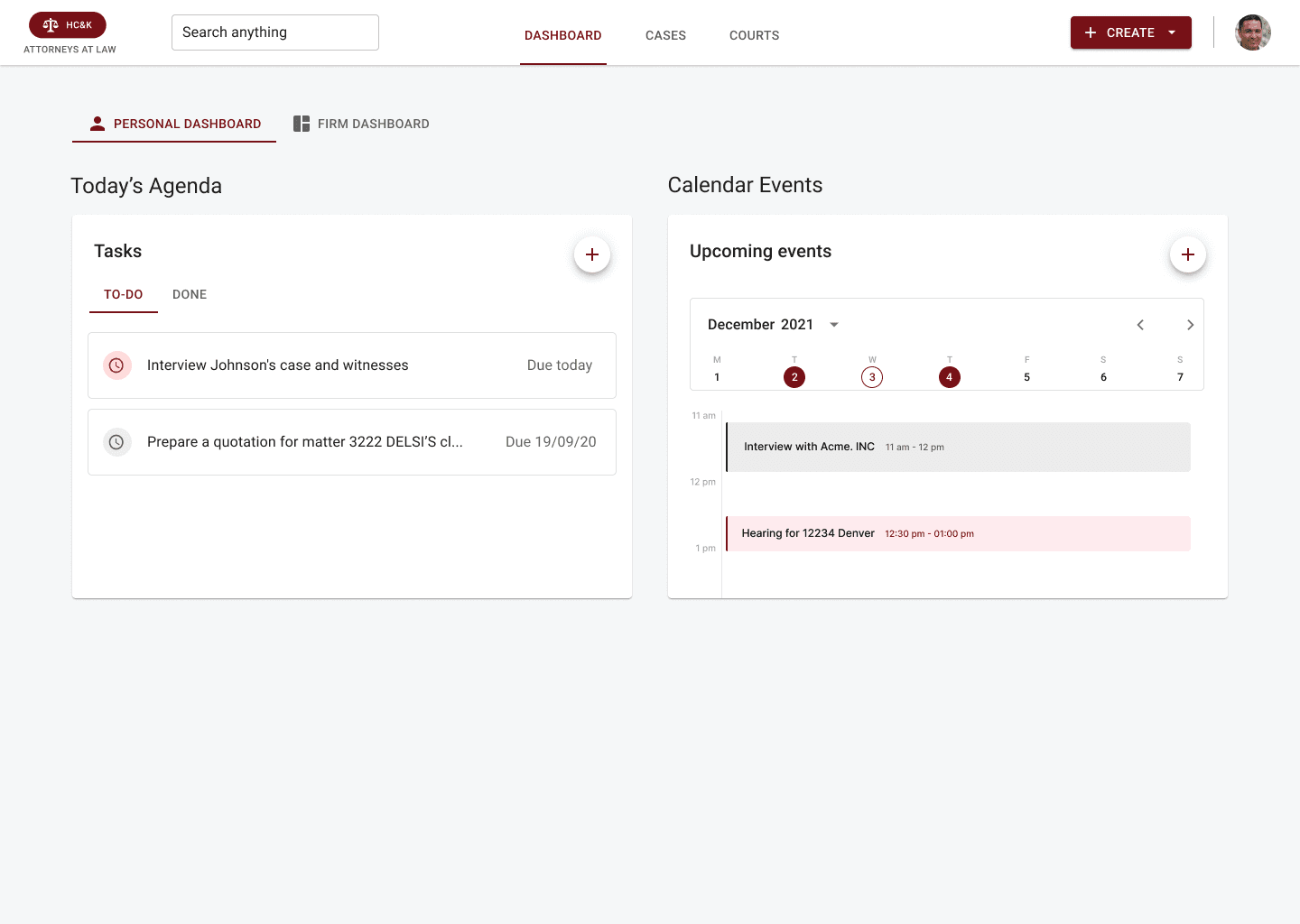Screen dimensions: 1300x924
Task: Open the Create button dropdown arrow
Action: click(x=1172, y=32)
